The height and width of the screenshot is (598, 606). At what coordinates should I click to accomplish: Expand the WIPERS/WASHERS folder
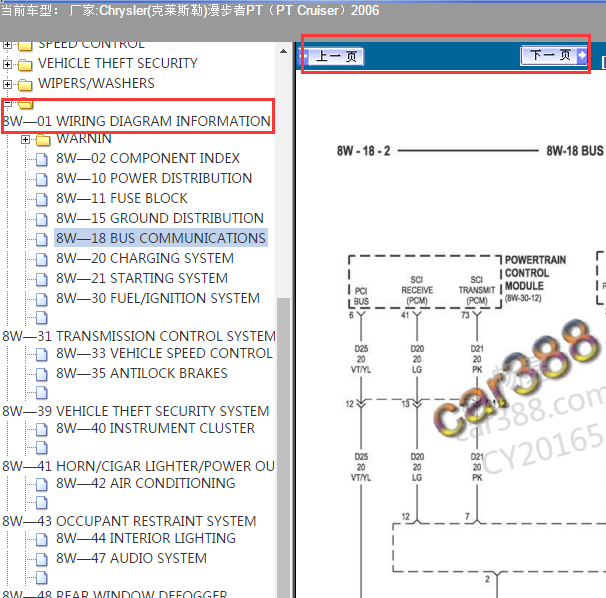pyautogui.click(x=7, y=84)
